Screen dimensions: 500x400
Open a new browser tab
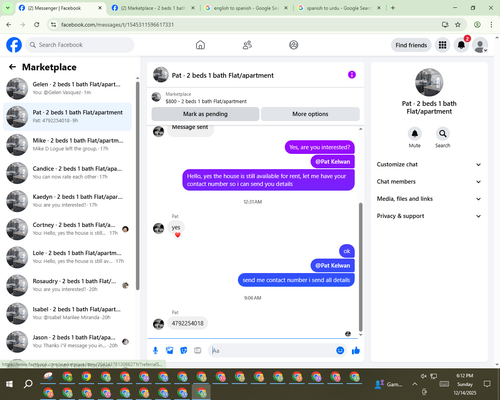(393, 8)
